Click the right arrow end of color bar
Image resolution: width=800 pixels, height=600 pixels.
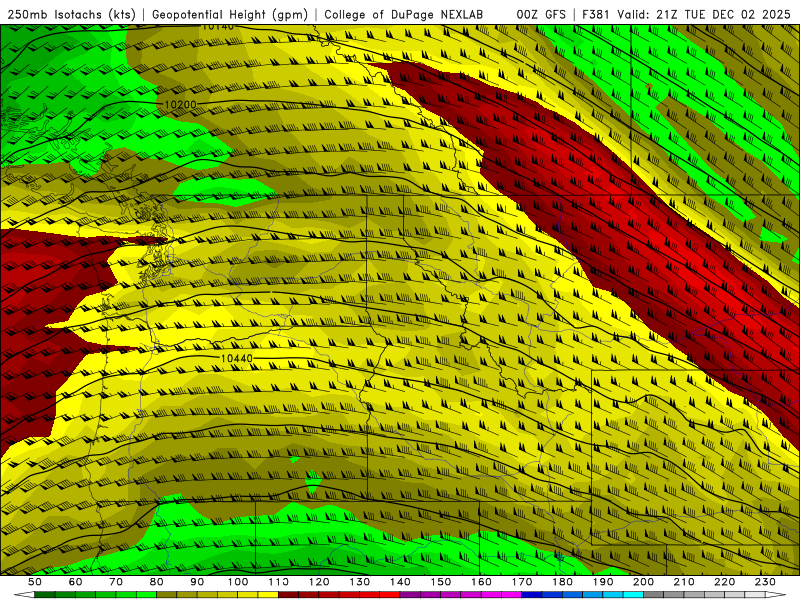click(776, 594)
